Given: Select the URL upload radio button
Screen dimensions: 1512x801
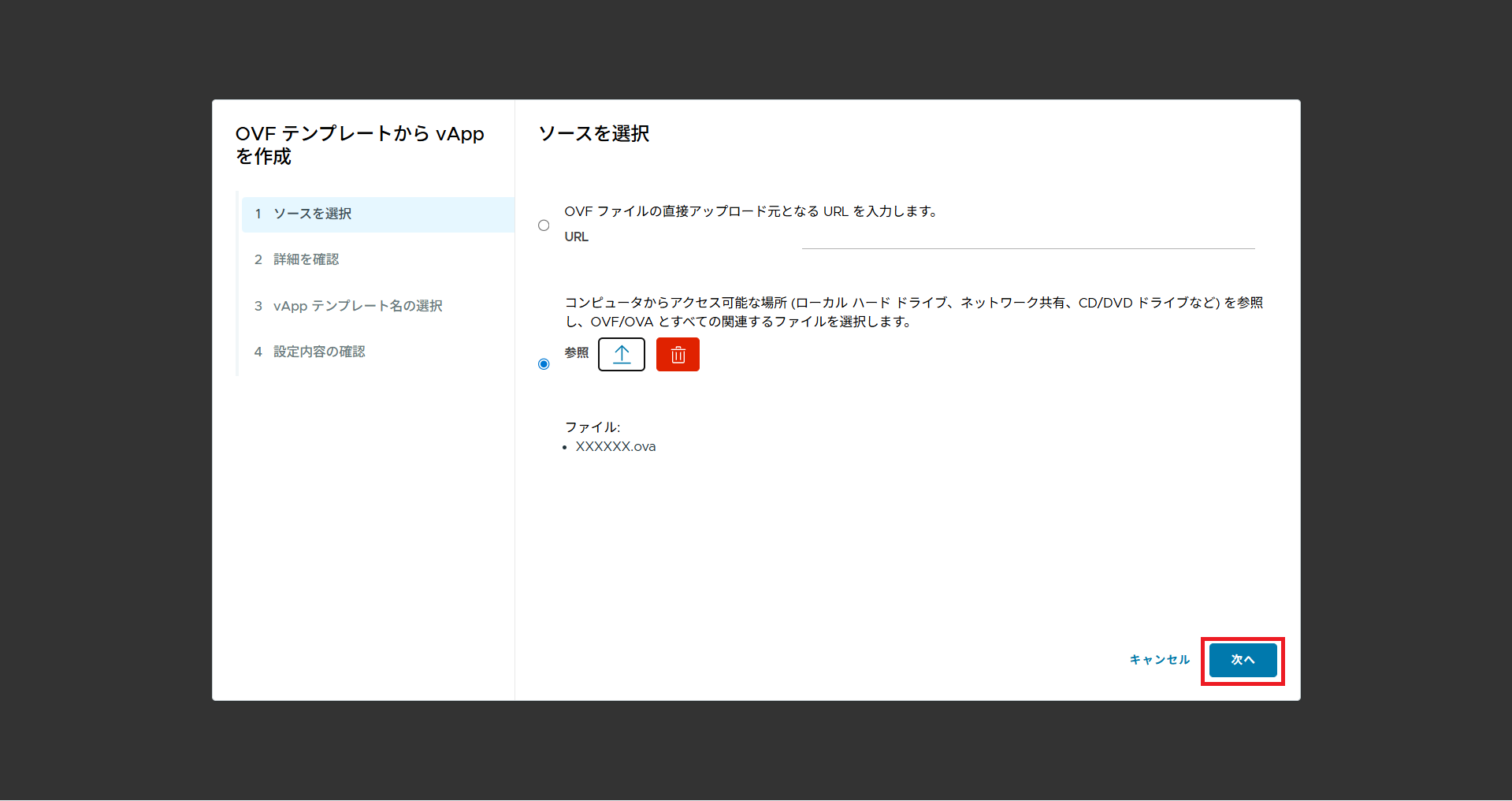Looking at the screenshot, I should point(544,225).
